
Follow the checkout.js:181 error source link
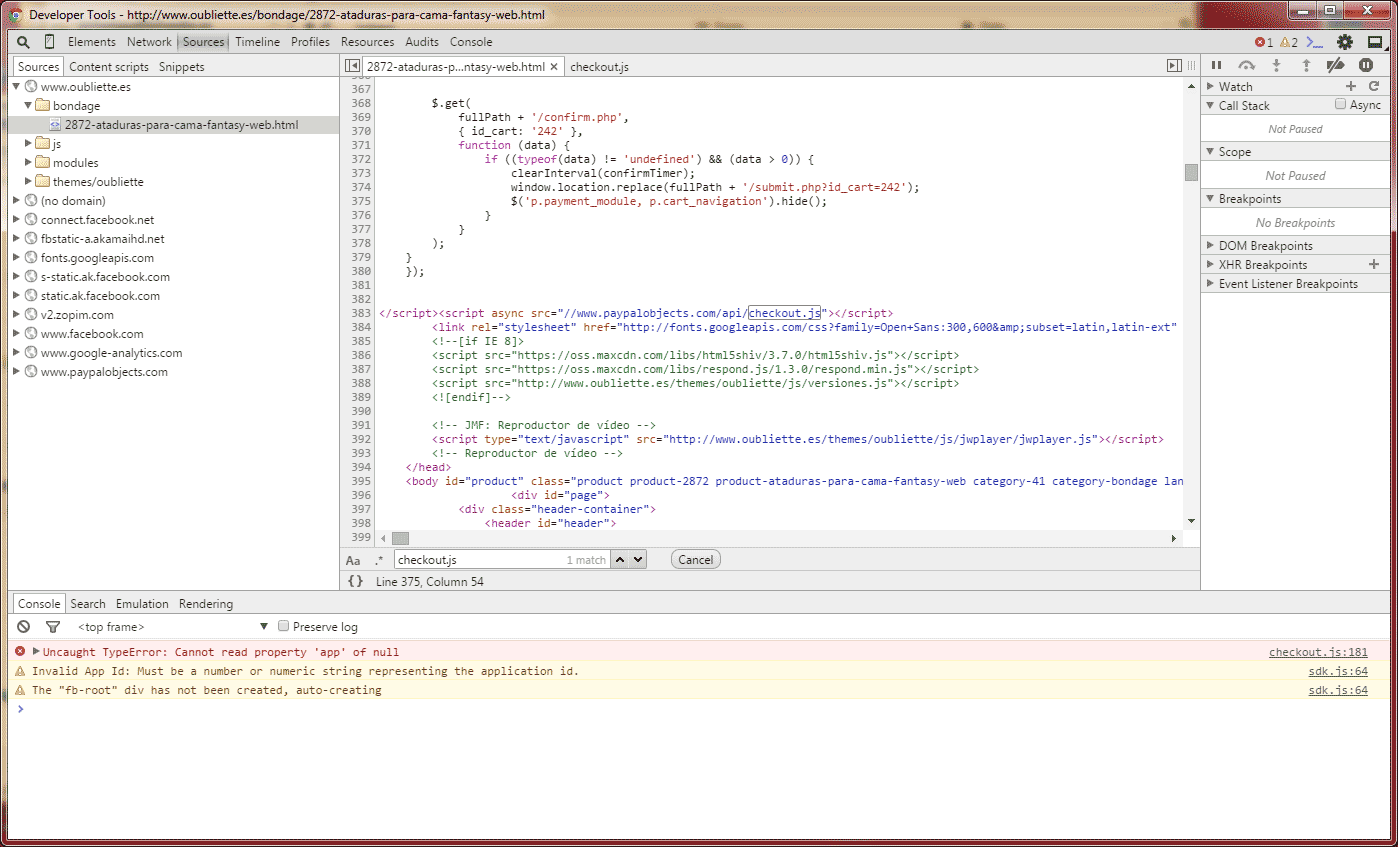(x=1317, y=652)
